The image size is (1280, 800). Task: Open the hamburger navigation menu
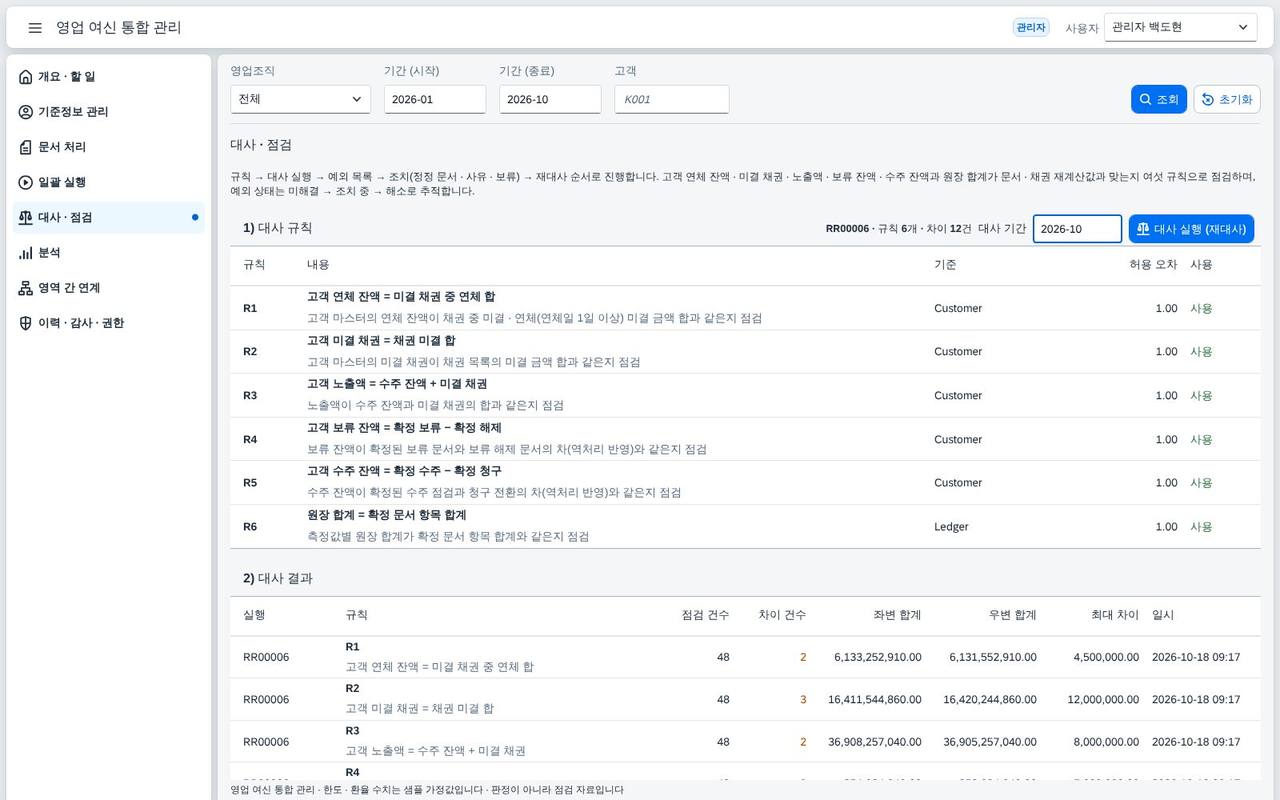(x=35, y=28)
